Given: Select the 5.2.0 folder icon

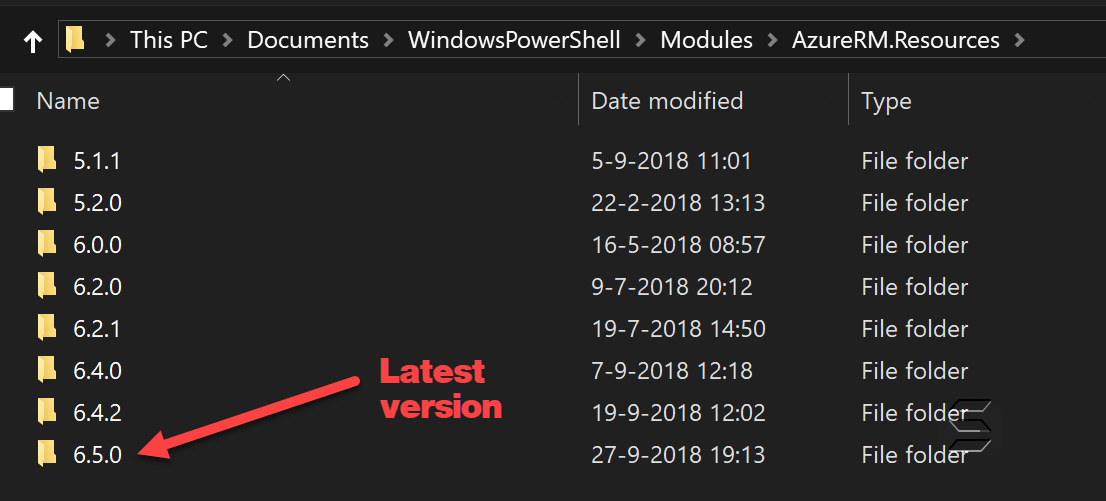Looking at the screenshot, I should (x=47, y=203).
